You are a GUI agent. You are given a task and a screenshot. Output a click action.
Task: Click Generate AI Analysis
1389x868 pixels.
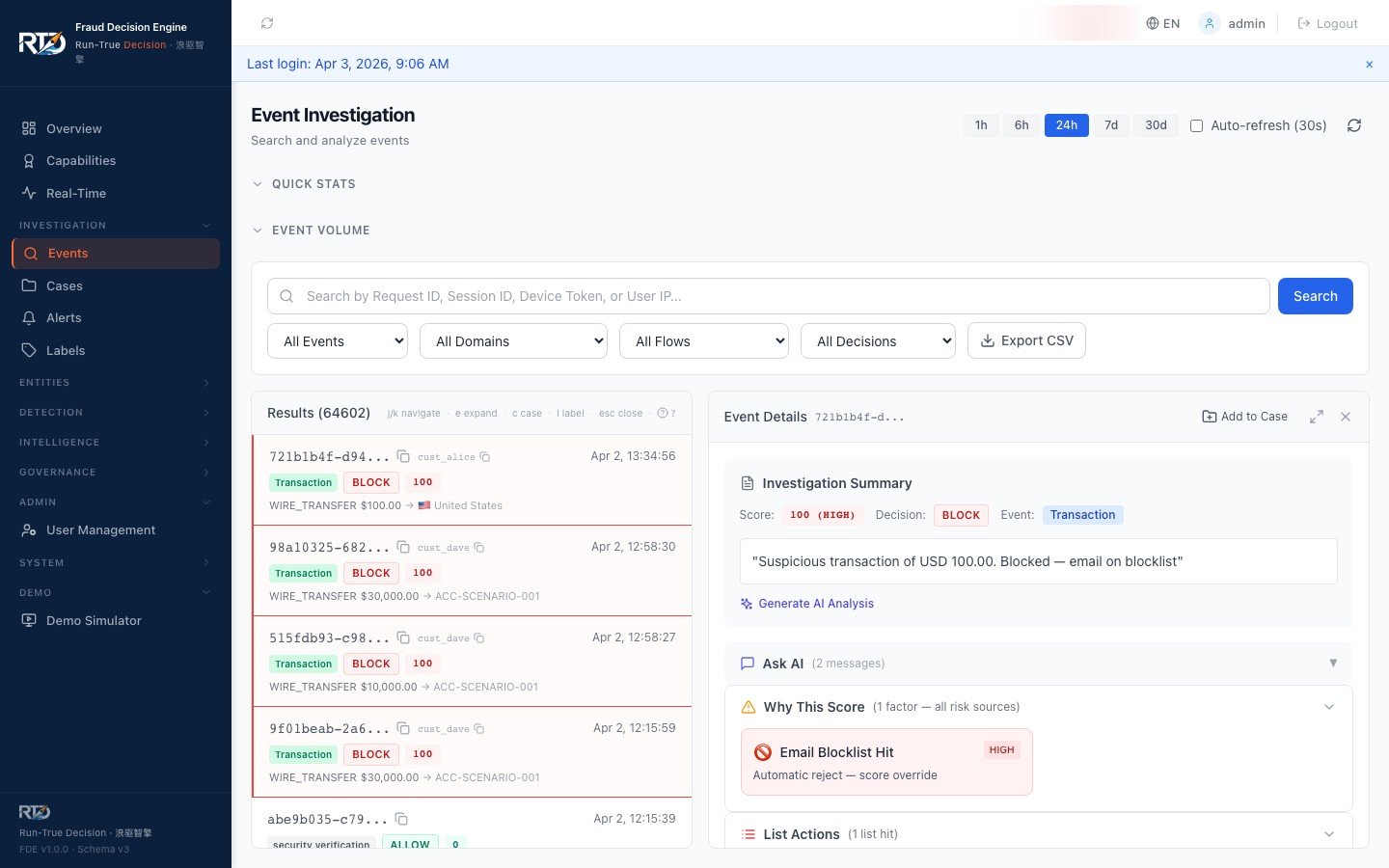pos(816,603)
